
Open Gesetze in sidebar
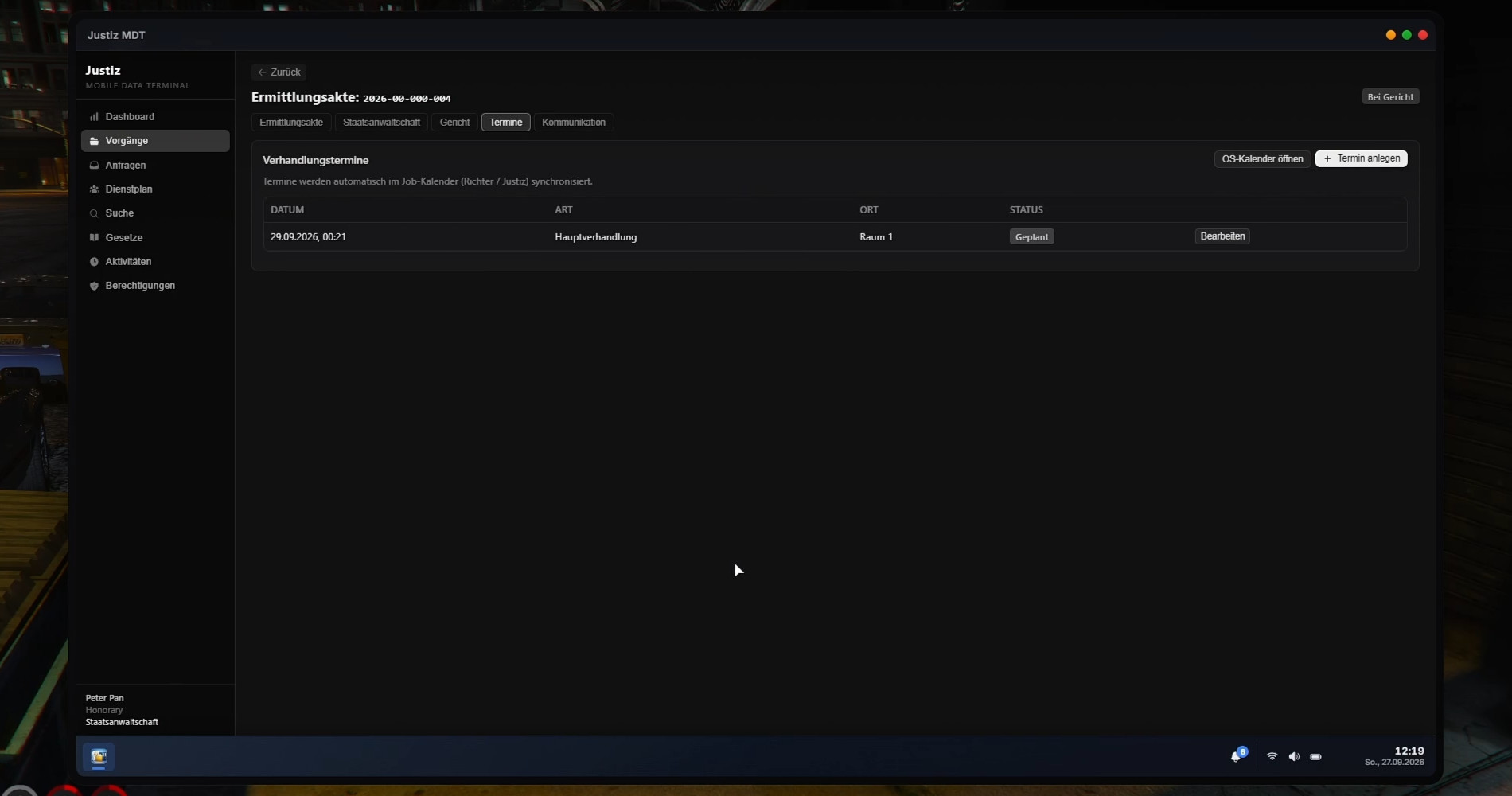point(155,238)
